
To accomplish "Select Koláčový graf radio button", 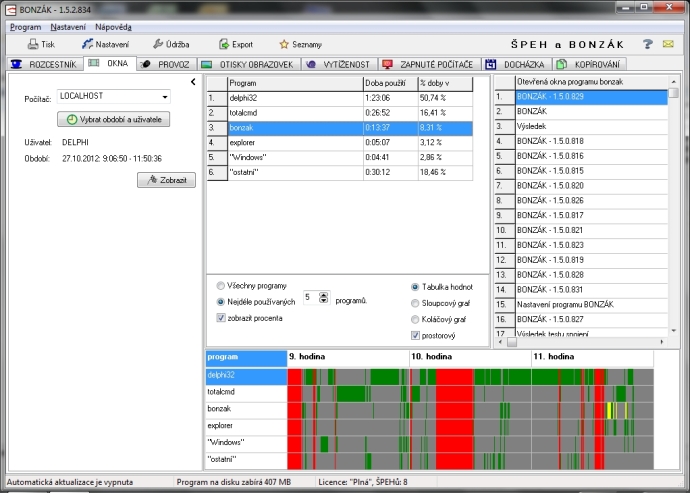I will 415,319.
